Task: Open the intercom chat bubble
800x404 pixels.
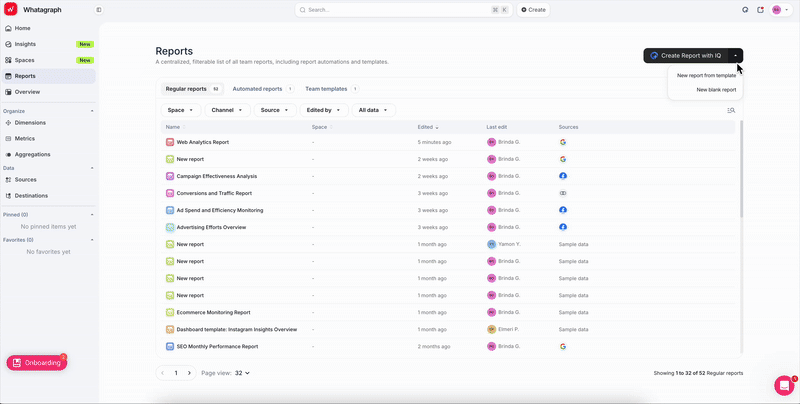Action: (x=784, y=385)
